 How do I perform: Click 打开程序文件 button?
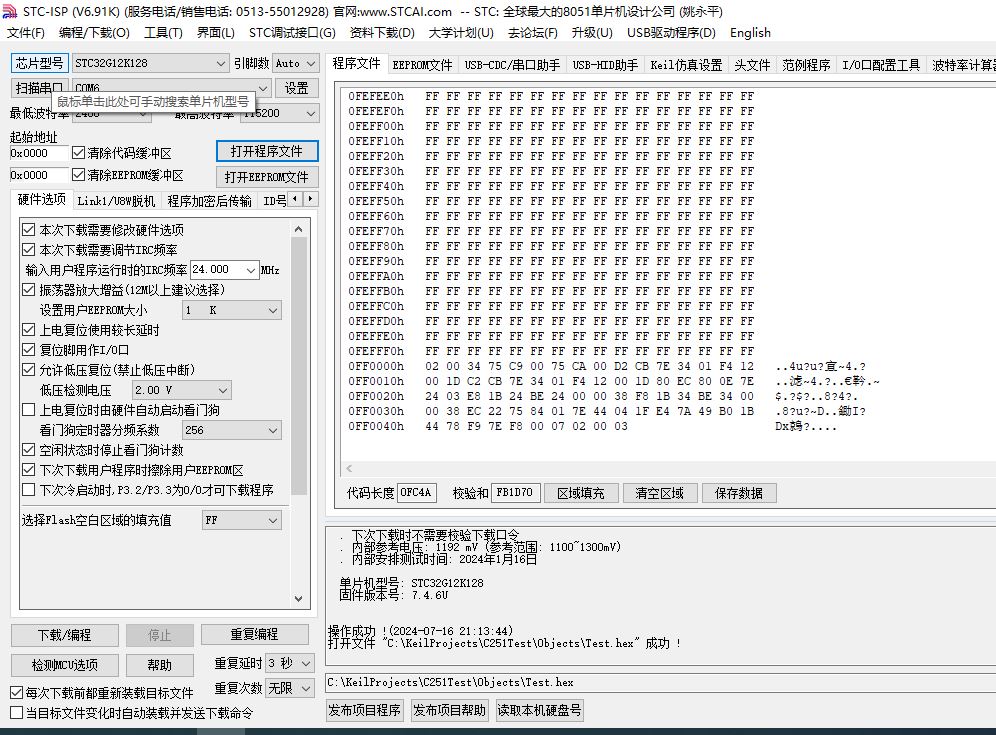click(x=267, y=151)
